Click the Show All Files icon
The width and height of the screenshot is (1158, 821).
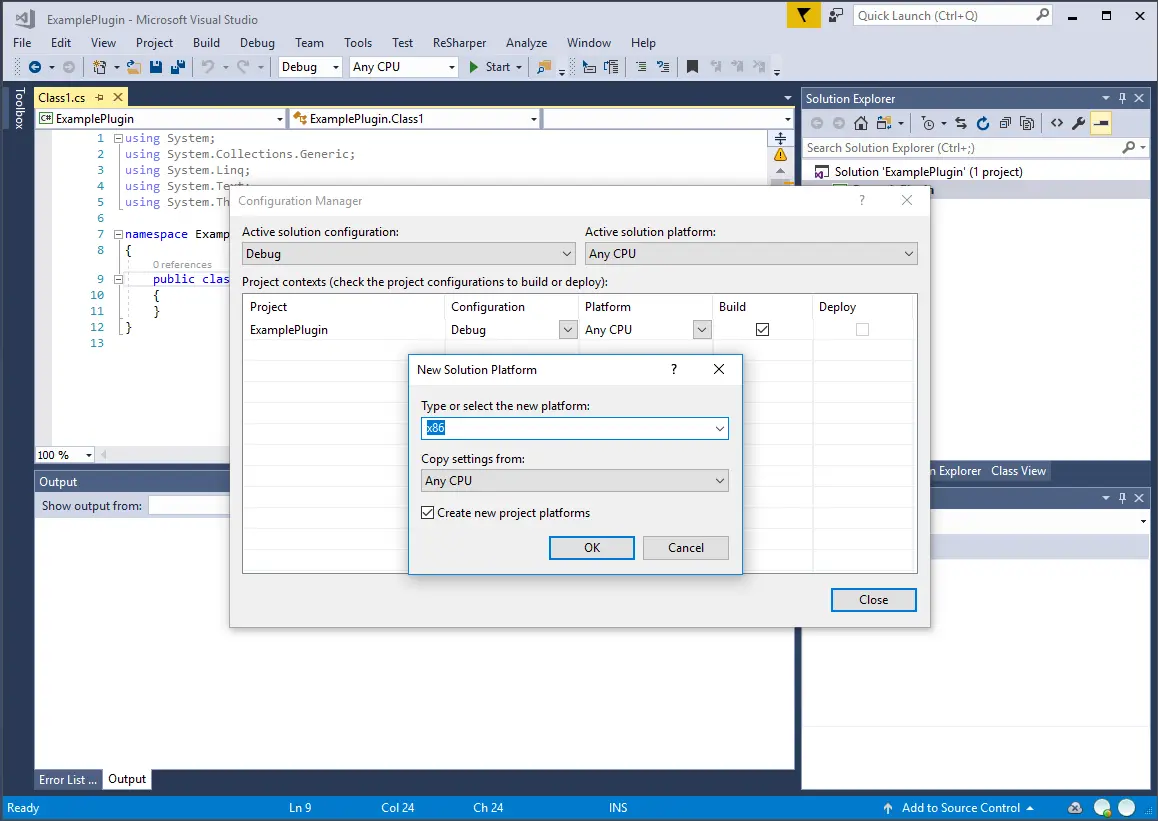pos(1027,123)
